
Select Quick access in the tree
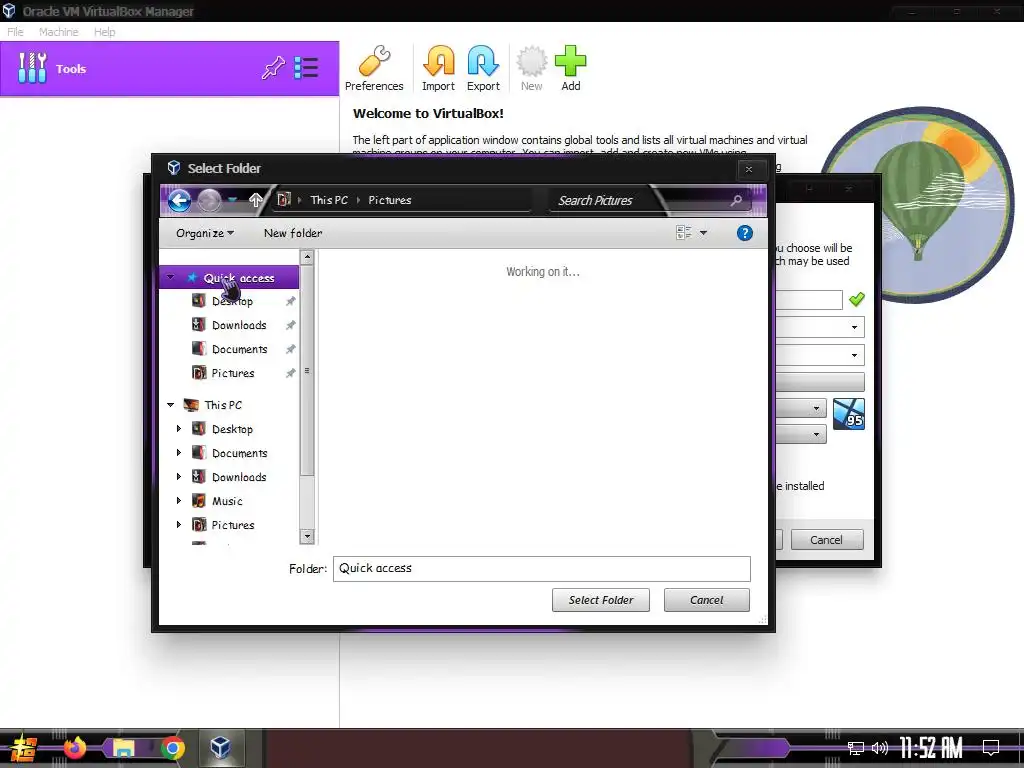(x=238, y=278)
